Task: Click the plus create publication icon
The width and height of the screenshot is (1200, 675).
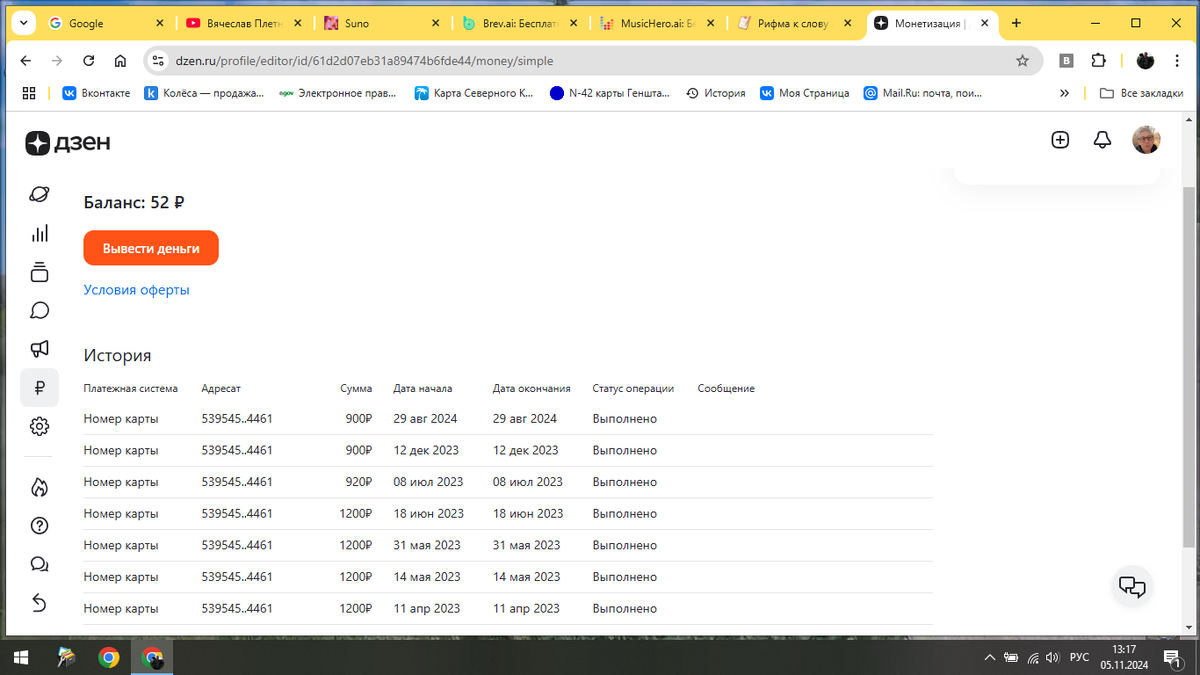Action: pos(1060,140)
